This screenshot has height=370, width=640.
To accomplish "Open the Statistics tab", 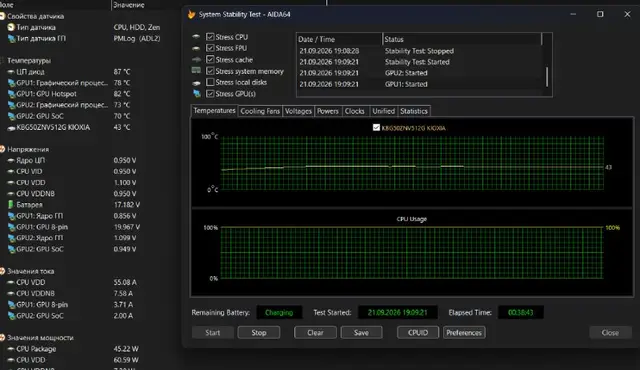I will pos(413,111).
